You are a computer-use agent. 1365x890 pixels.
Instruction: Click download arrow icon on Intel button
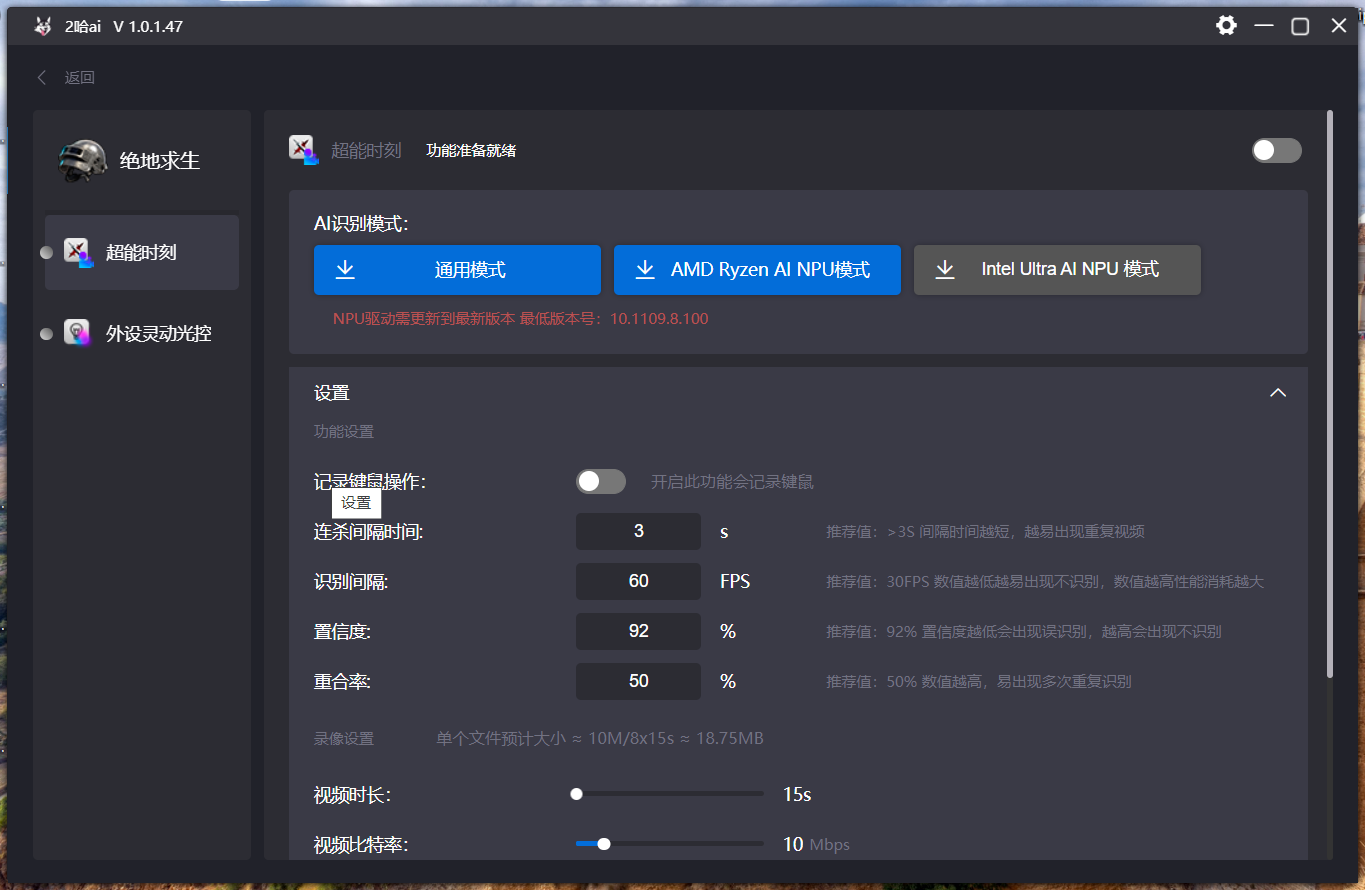click(x=945, y=269)
